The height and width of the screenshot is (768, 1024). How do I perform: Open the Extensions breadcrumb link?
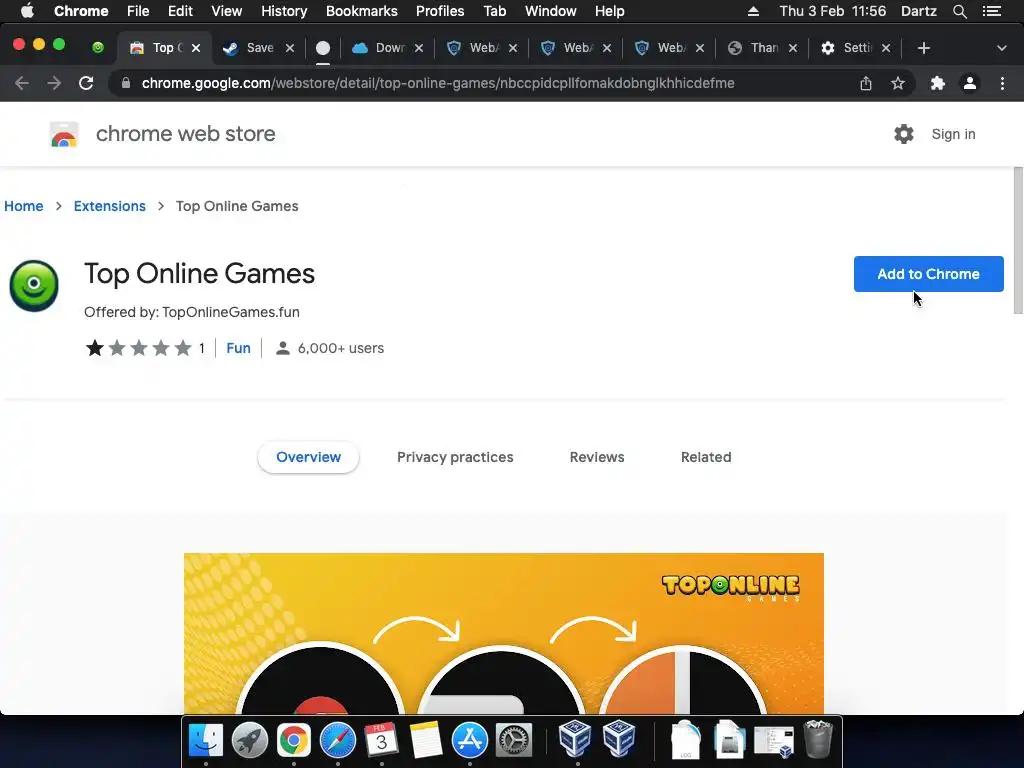click(110, 206)
